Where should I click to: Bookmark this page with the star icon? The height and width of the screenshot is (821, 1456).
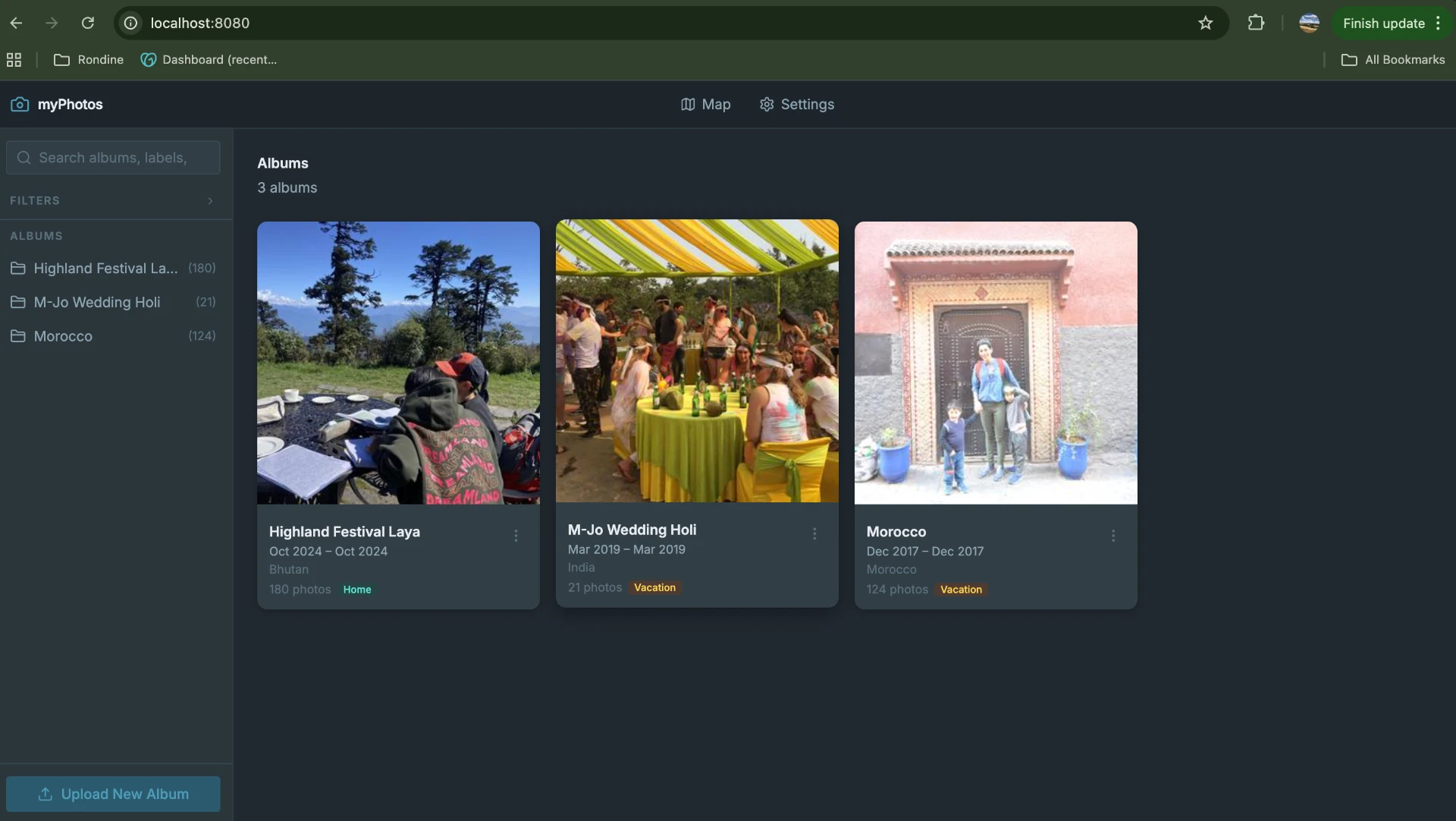(x=1206, y=23)
